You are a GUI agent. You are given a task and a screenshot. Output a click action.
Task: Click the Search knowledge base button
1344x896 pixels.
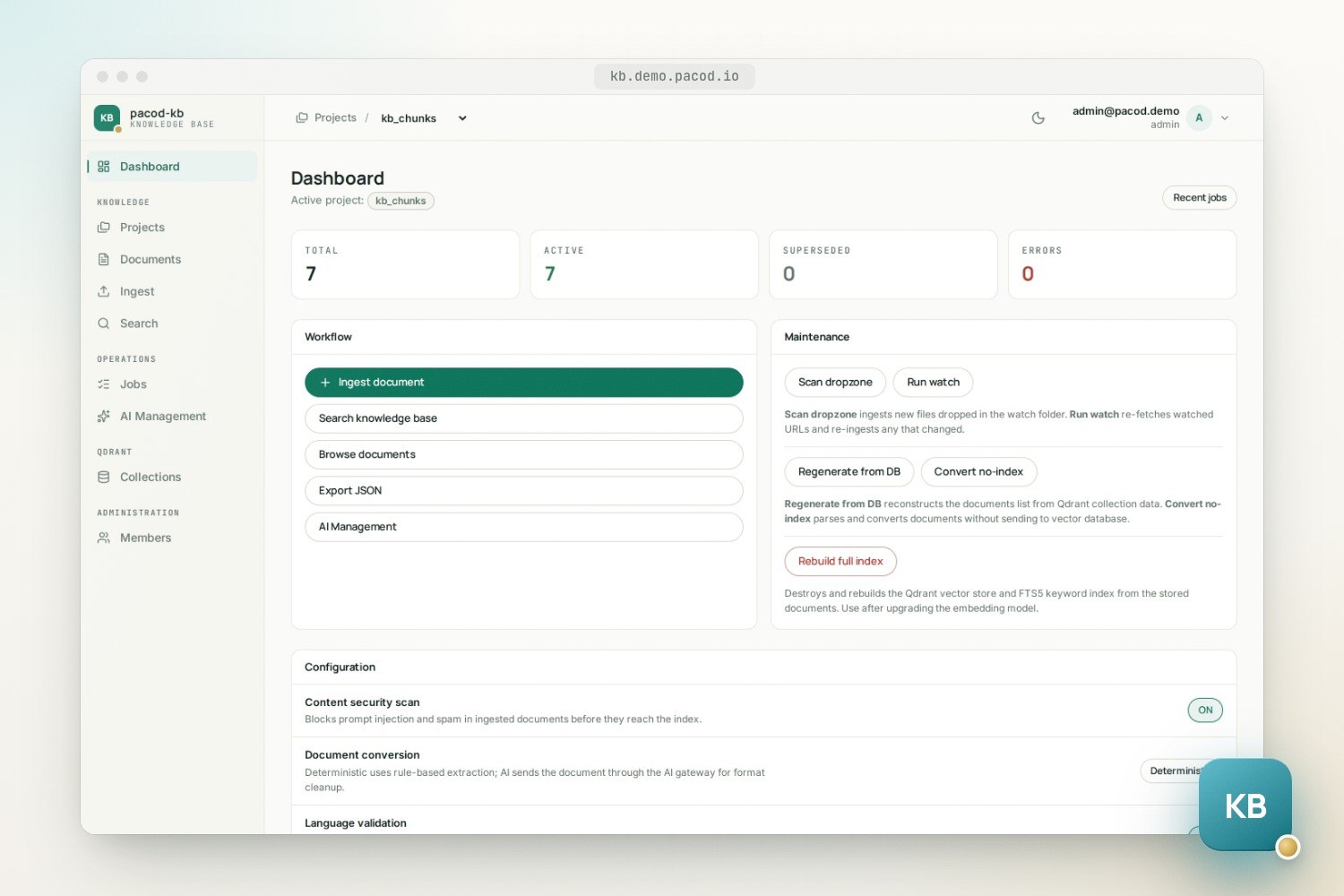pyautogui.click(x=524, y=418)
